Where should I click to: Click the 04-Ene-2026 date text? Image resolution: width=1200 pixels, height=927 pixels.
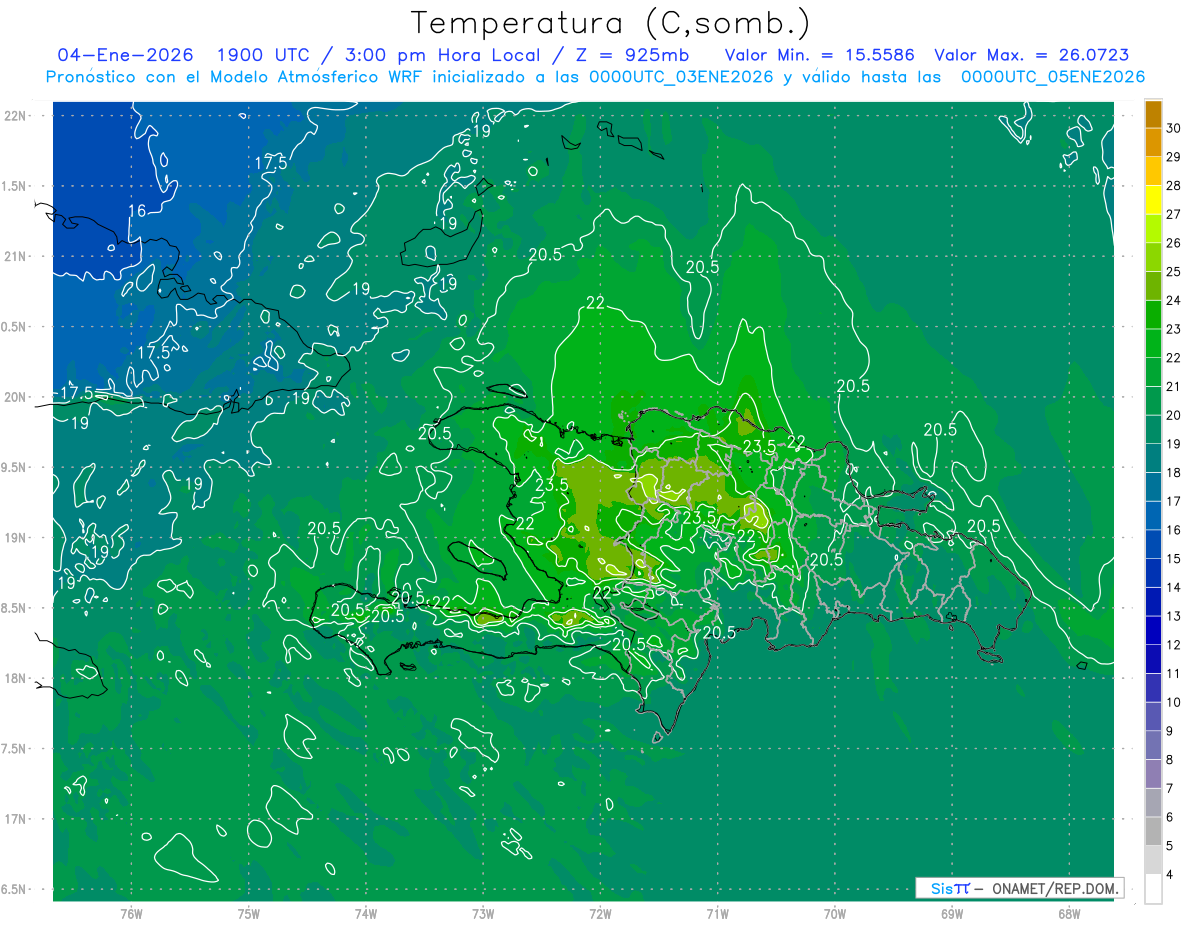pyautogui.click(x=125, y=55)
